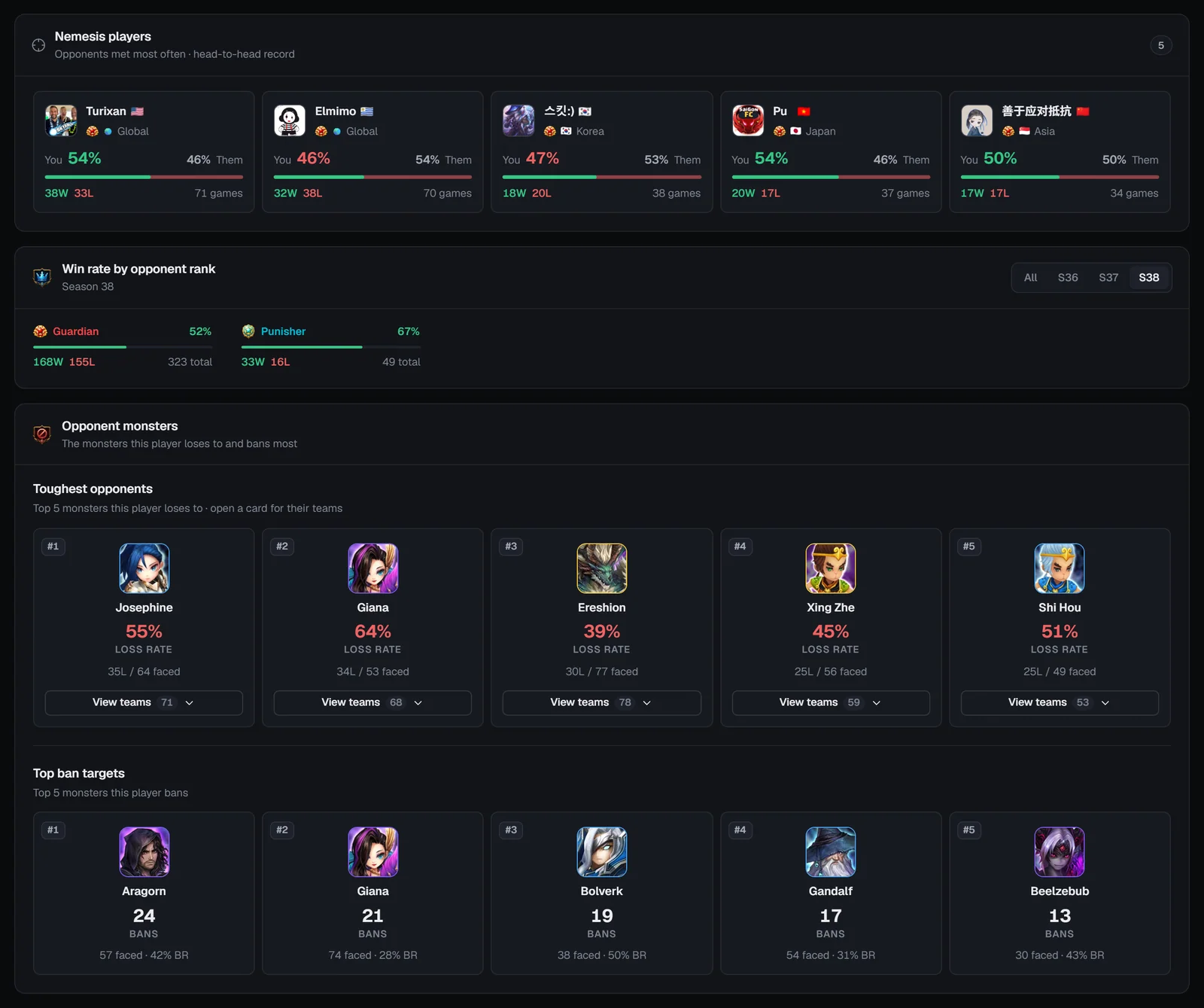Click Giana portrait in Toughest opponents
This screenshot has height=1008, width=1204.
point(372,568)
